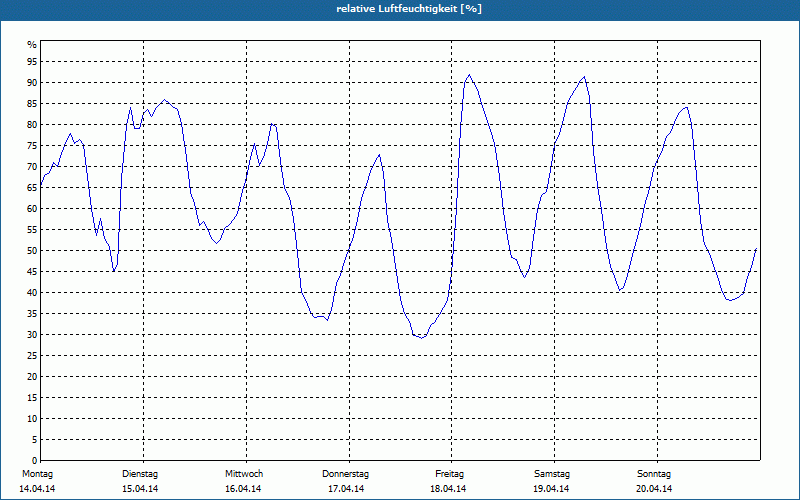The width and height of the screenshot is (800, 500).
Task: Click the date 16.04.14
Action: tap(243, 489)
